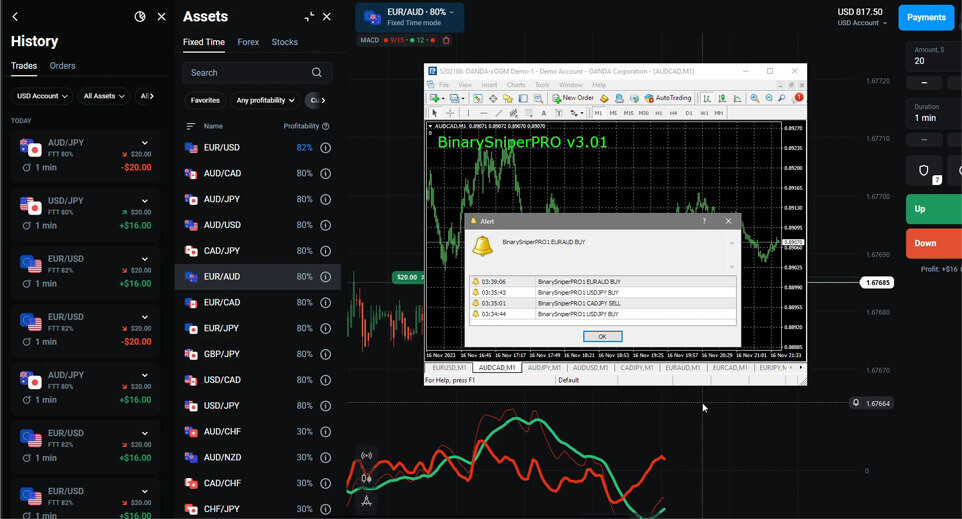Click the Amount input showing 20
This screenshot has width=962, height=519.
tap(934, 56)
